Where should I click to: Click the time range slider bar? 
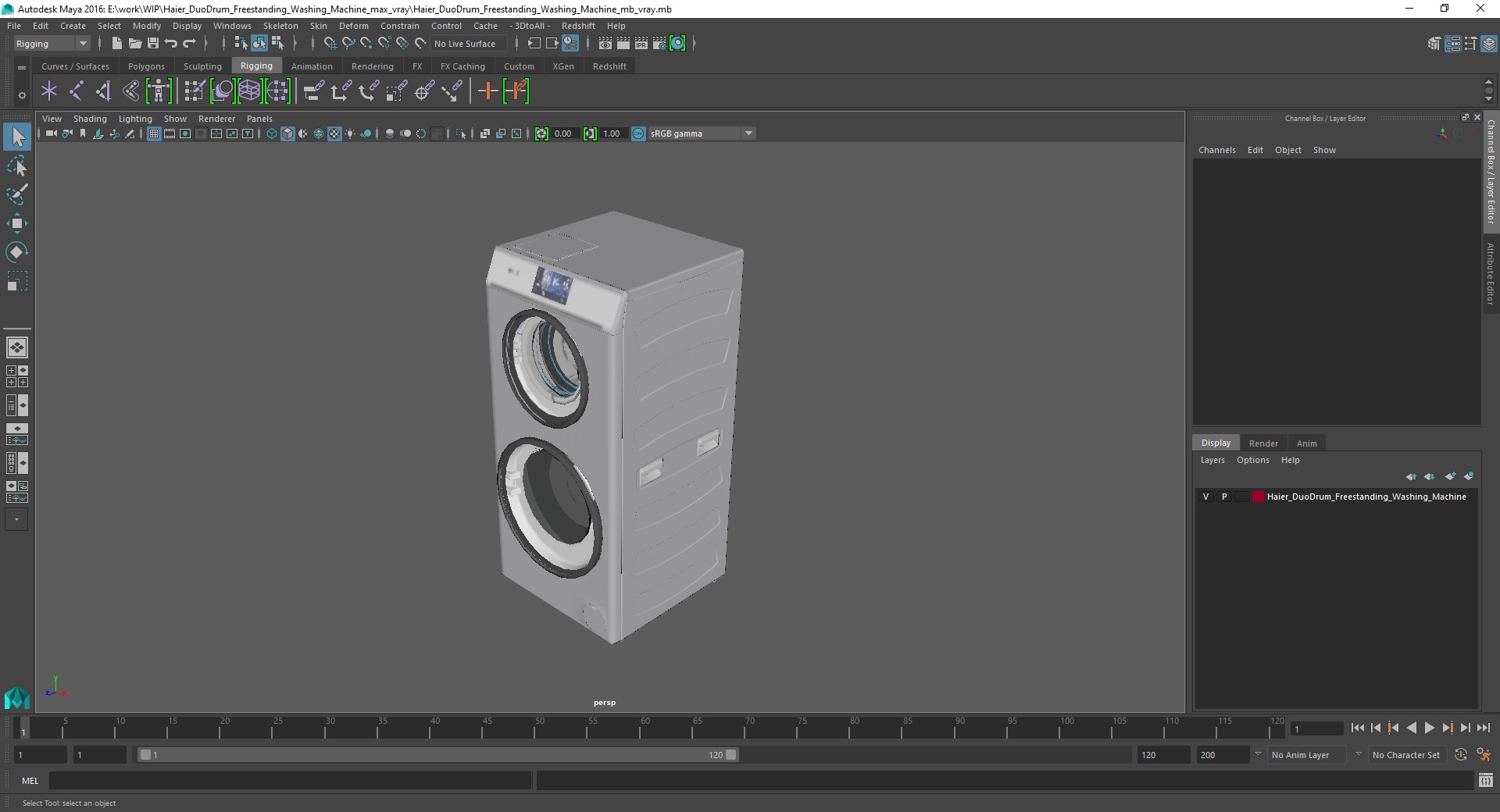point(437,755)
